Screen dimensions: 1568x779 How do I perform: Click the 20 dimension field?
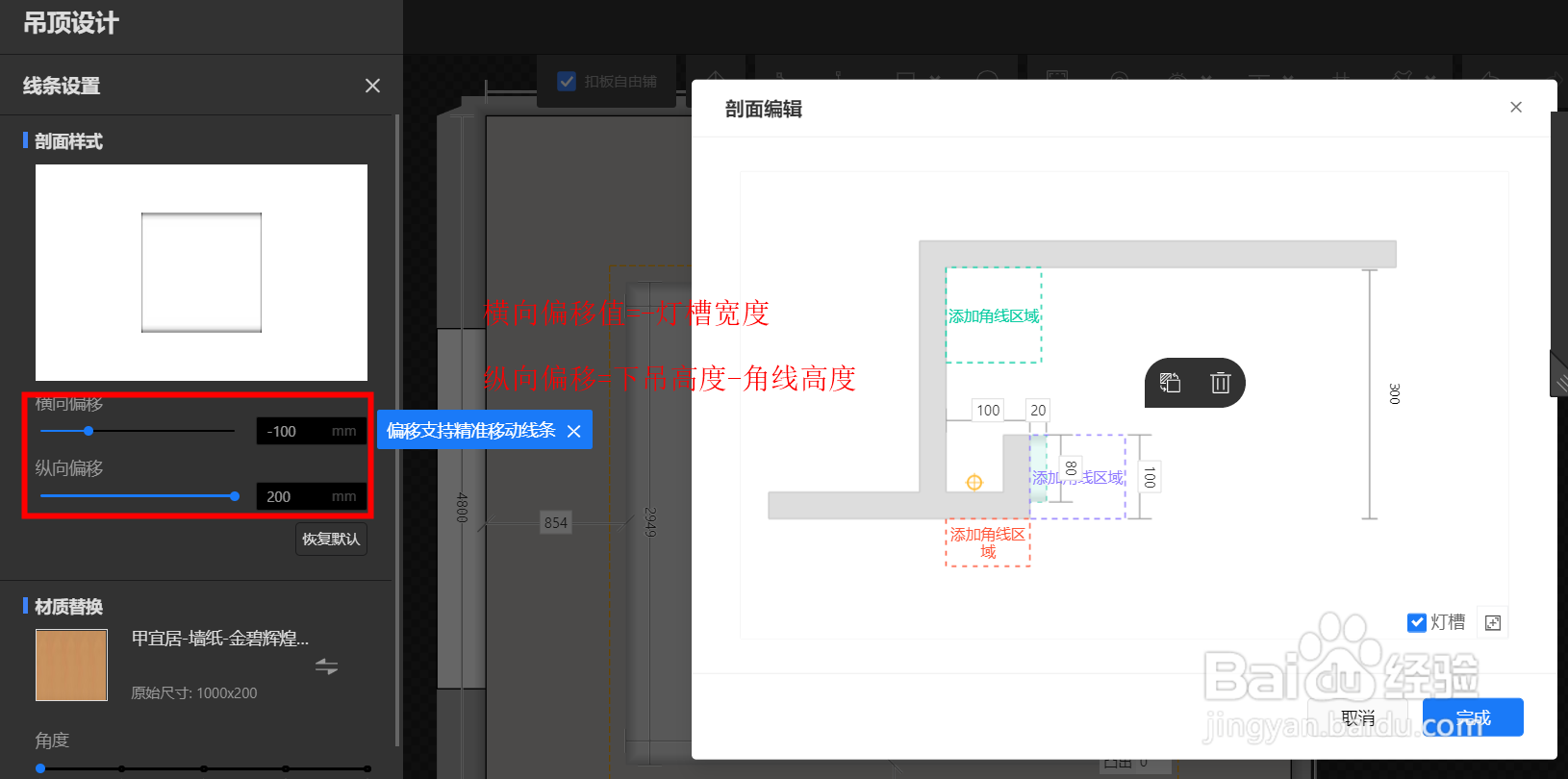click(x=1038, y=411)
